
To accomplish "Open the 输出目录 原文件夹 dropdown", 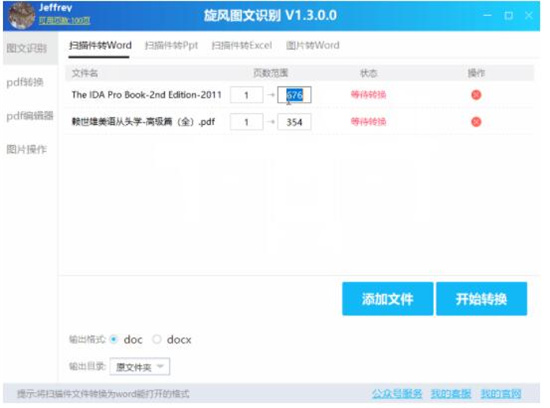I will 140,367.
